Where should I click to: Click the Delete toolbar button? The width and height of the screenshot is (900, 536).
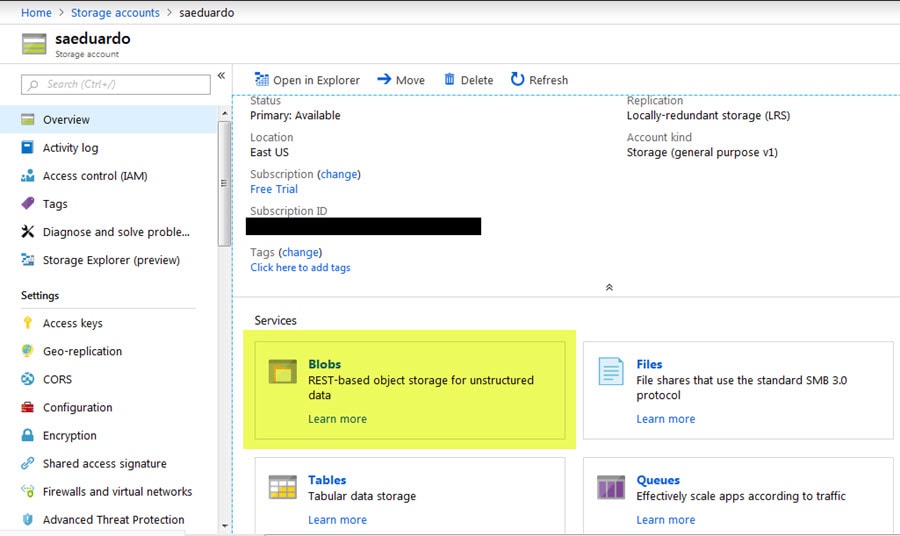(468, 80)
